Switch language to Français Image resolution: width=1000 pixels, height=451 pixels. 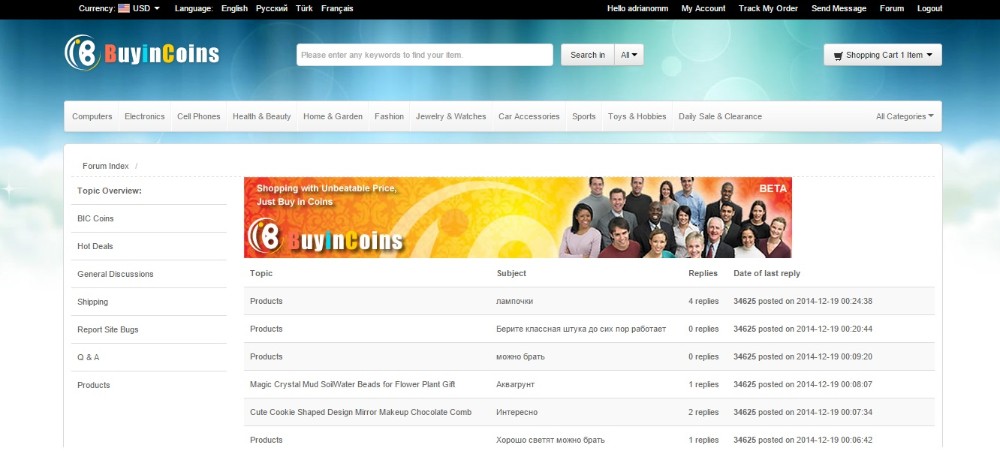coord(337,8)
